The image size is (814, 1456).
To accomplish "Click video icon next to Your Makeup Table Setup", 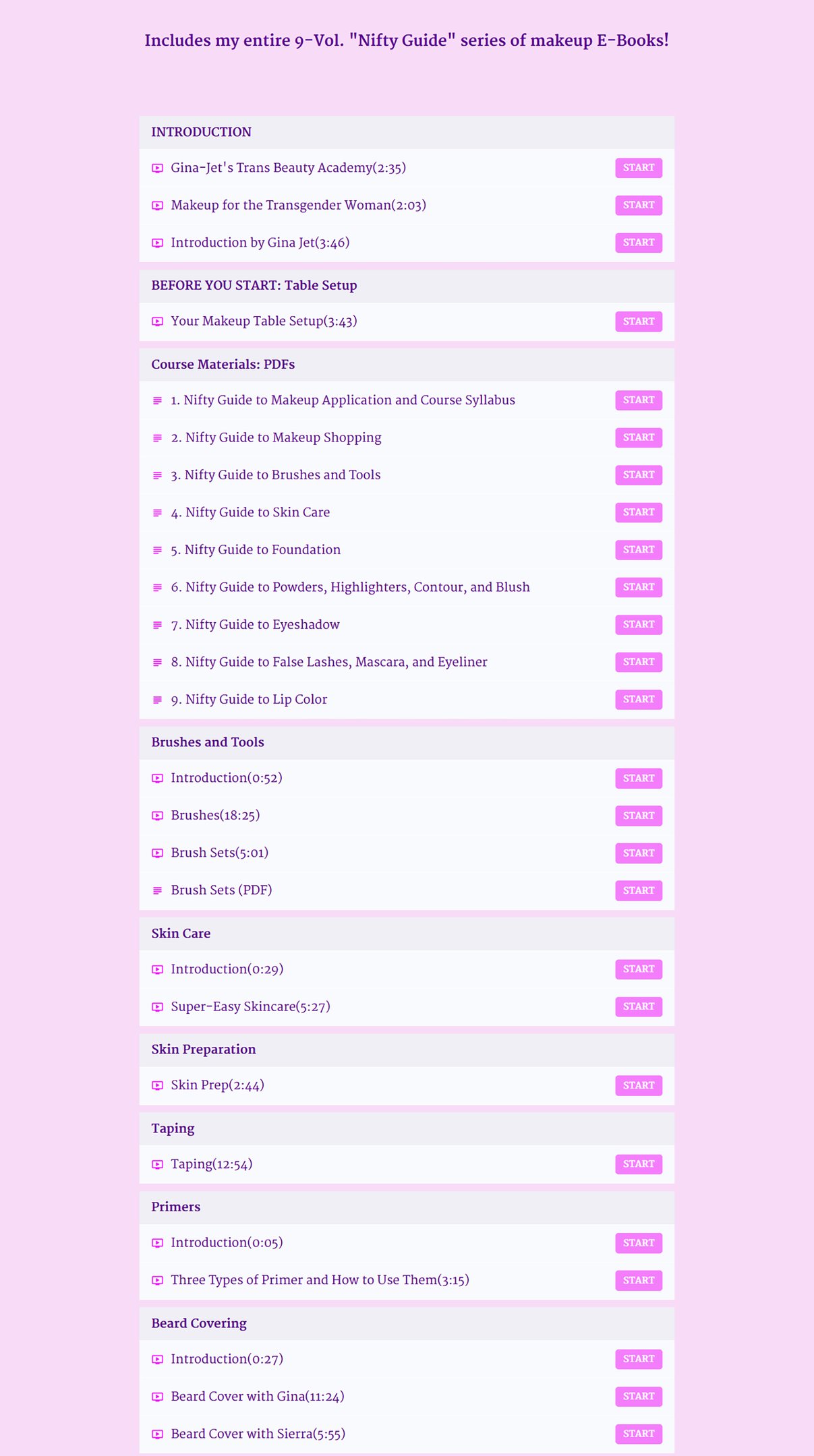I will click(157, 322).
